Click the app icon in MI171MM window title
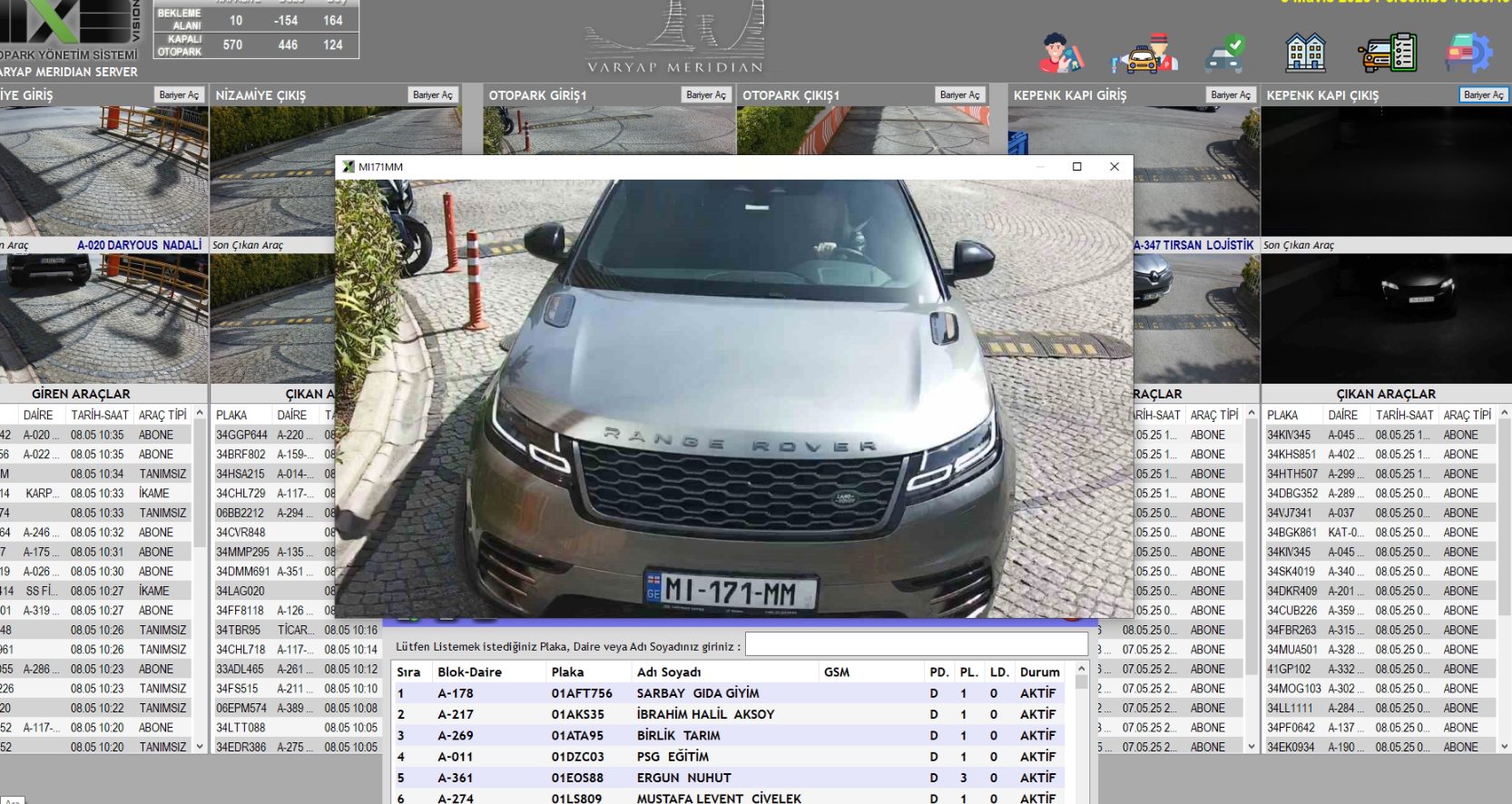The width and height of the screenshot is (1512, 804). pyautogui.click(x=349, y=167)
